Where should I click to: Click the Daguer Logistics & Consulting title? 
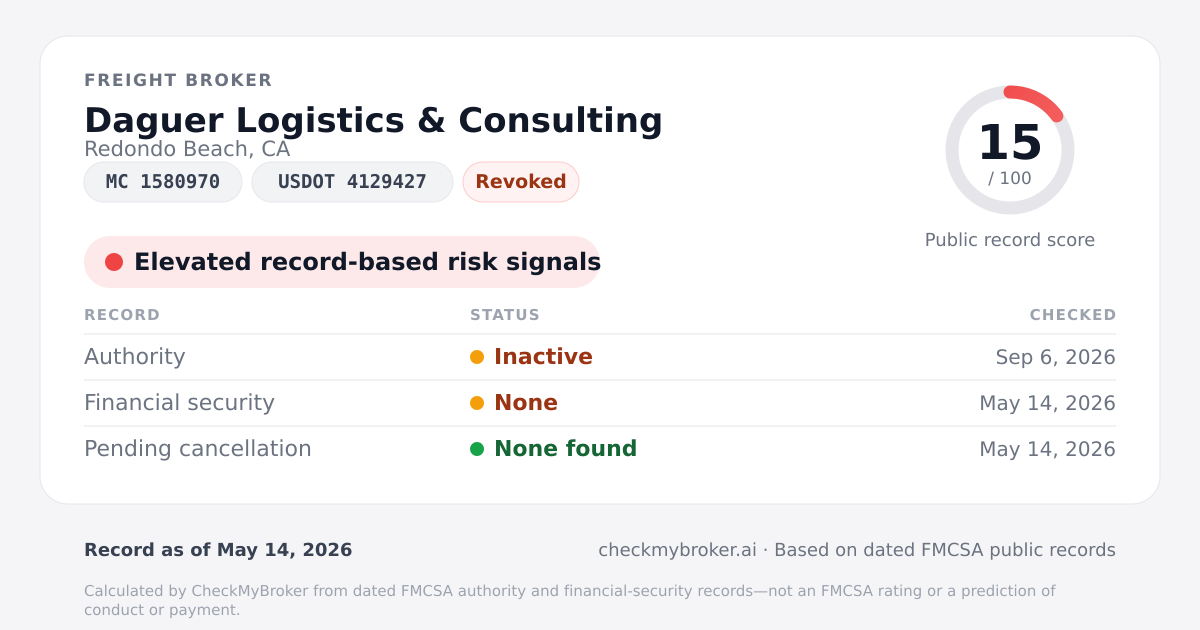tap(373, 120)
